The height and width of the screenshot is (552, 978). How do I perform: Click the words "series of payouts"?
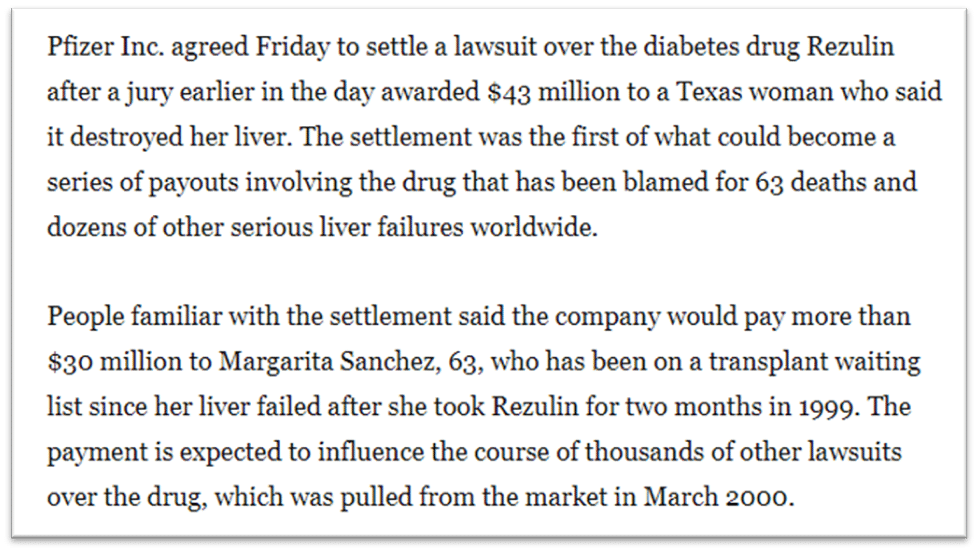coord(143,182)
